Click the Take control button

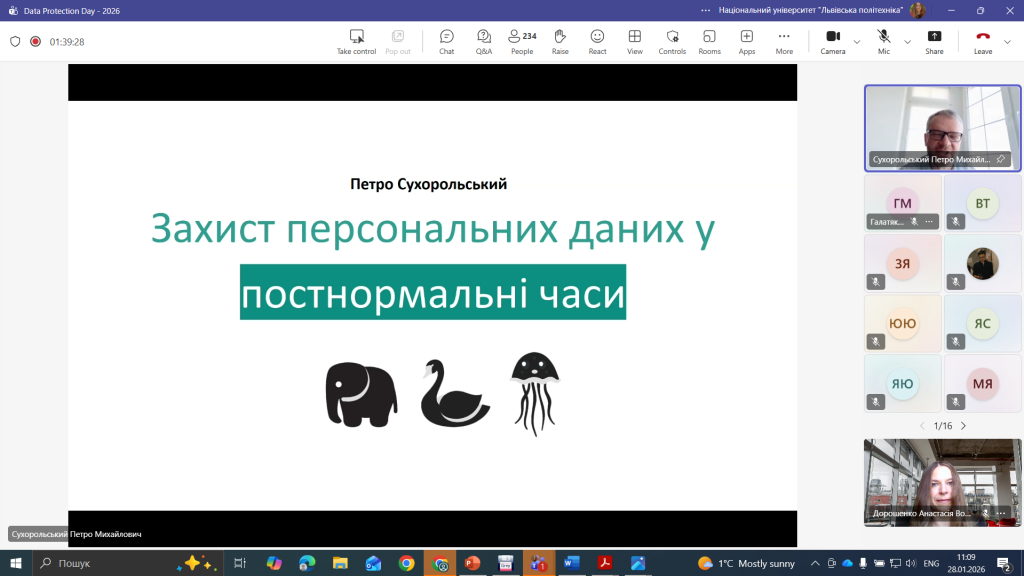tap(356, 41)
